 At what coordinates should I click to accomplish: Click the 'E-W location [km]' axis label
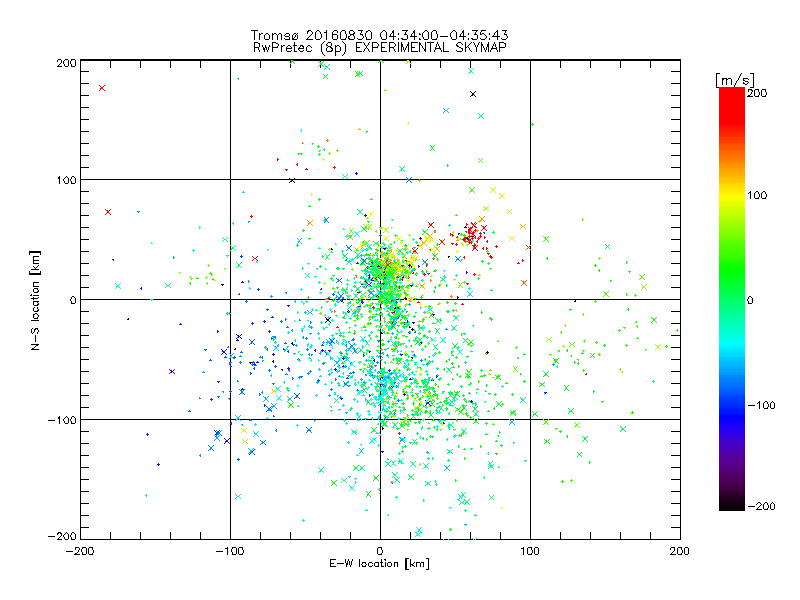(x=379, y=564)
